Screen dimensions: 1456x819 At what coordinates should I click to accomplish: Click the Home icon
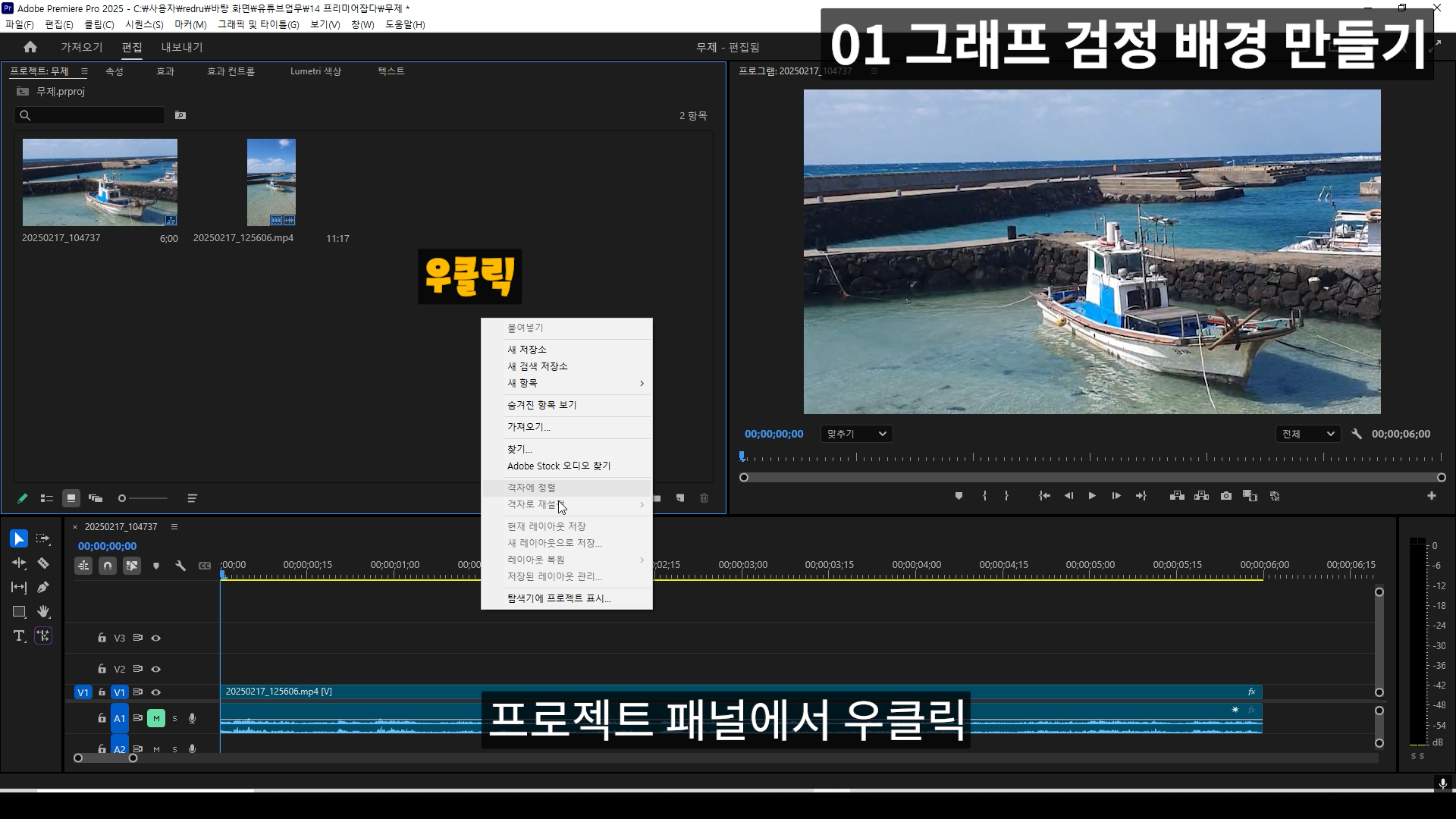click(x=30, y=47)
